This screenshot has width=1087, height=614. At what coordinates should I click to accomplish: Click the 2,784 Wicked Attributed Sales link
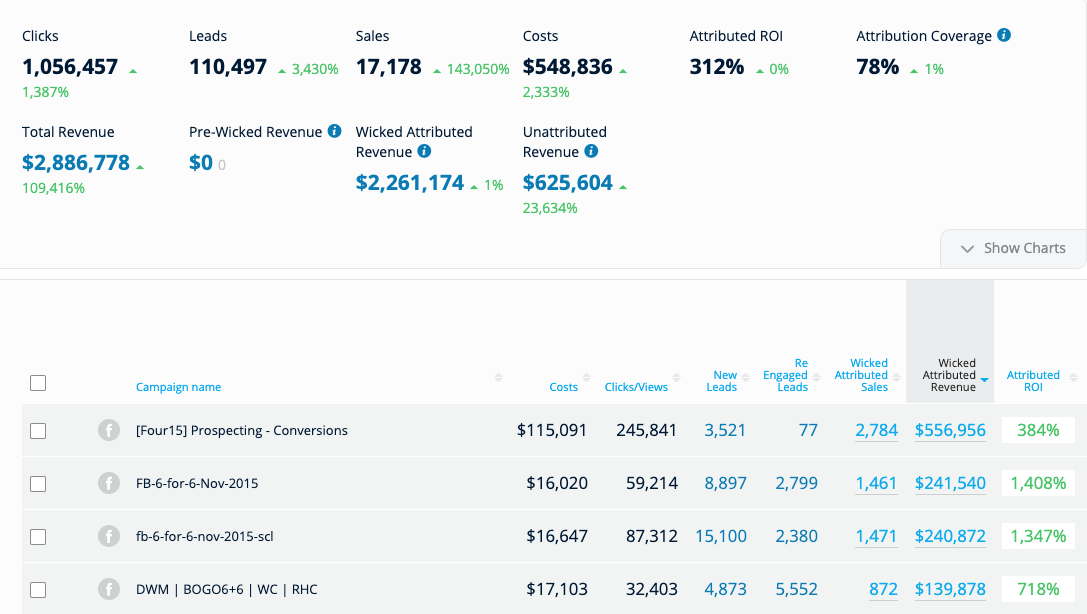coord(876,430)
